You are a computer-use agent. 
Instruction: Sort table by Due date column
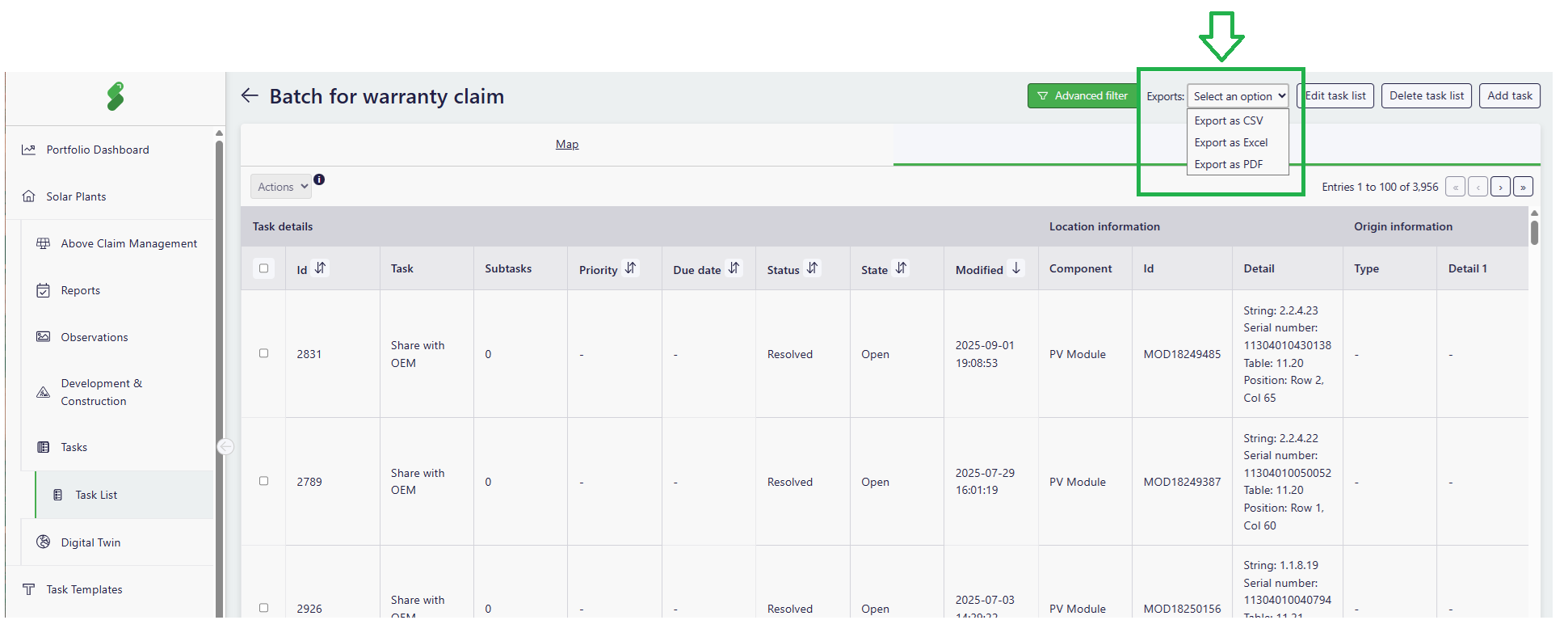tap(734, 268)
